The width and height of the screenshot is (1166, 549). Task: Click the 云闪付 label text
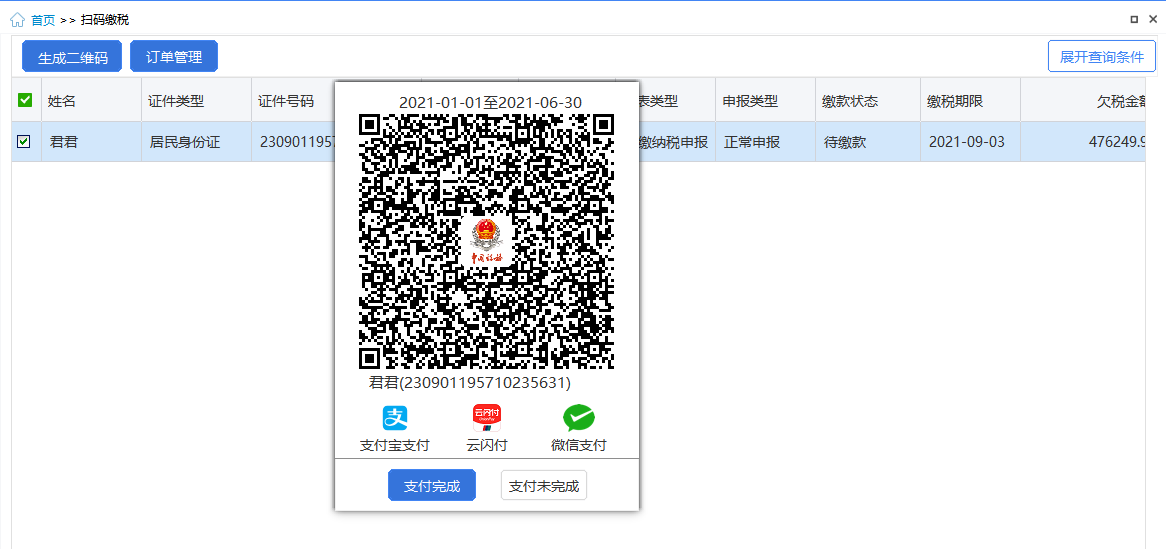pyautogui.click(x=487, y=445)
